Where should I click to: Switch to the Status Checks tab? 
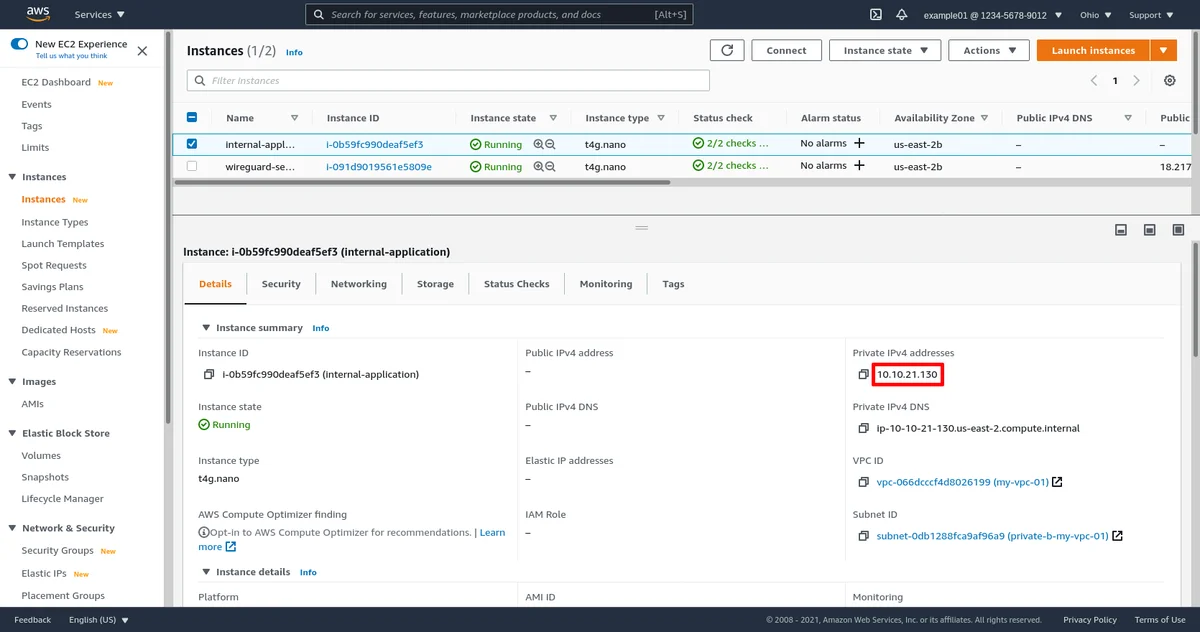[x=516, y=284]
